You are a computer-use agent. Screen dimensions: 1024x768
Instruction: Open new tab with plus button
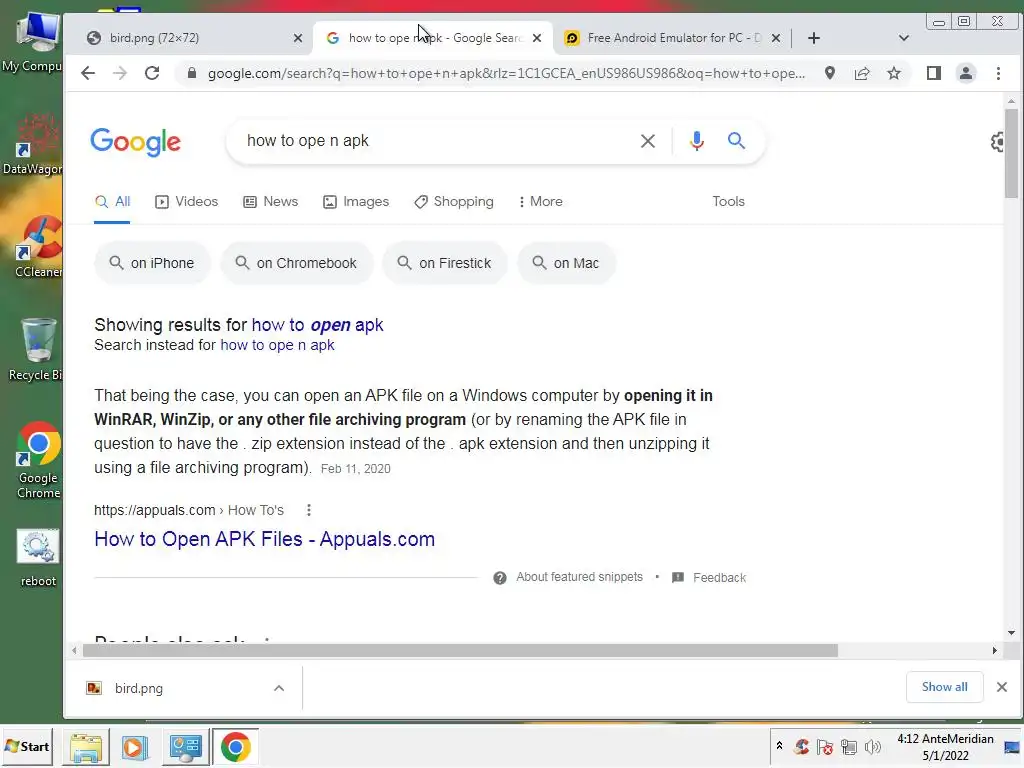tap(814, 38)
